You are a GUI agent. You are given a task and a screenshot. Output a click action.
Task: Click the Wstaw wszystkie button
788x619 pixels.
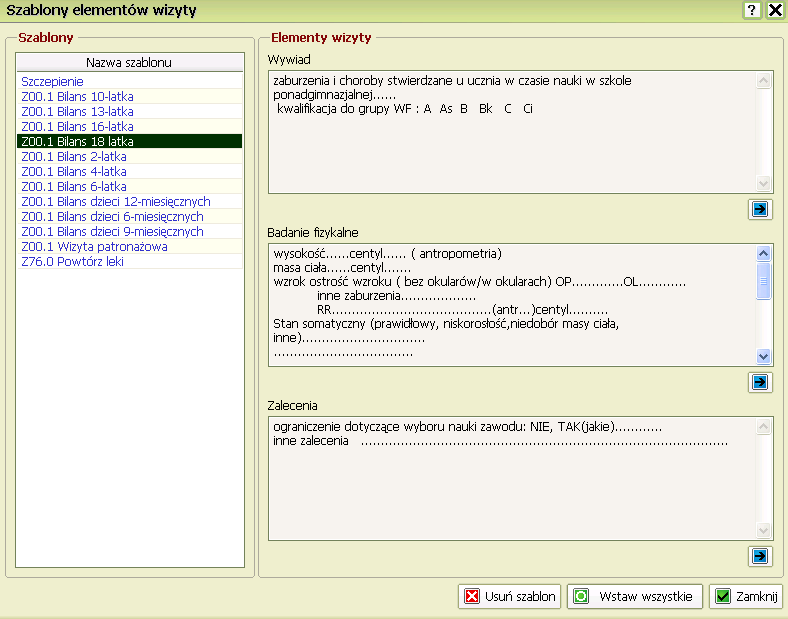click(634, 596)
